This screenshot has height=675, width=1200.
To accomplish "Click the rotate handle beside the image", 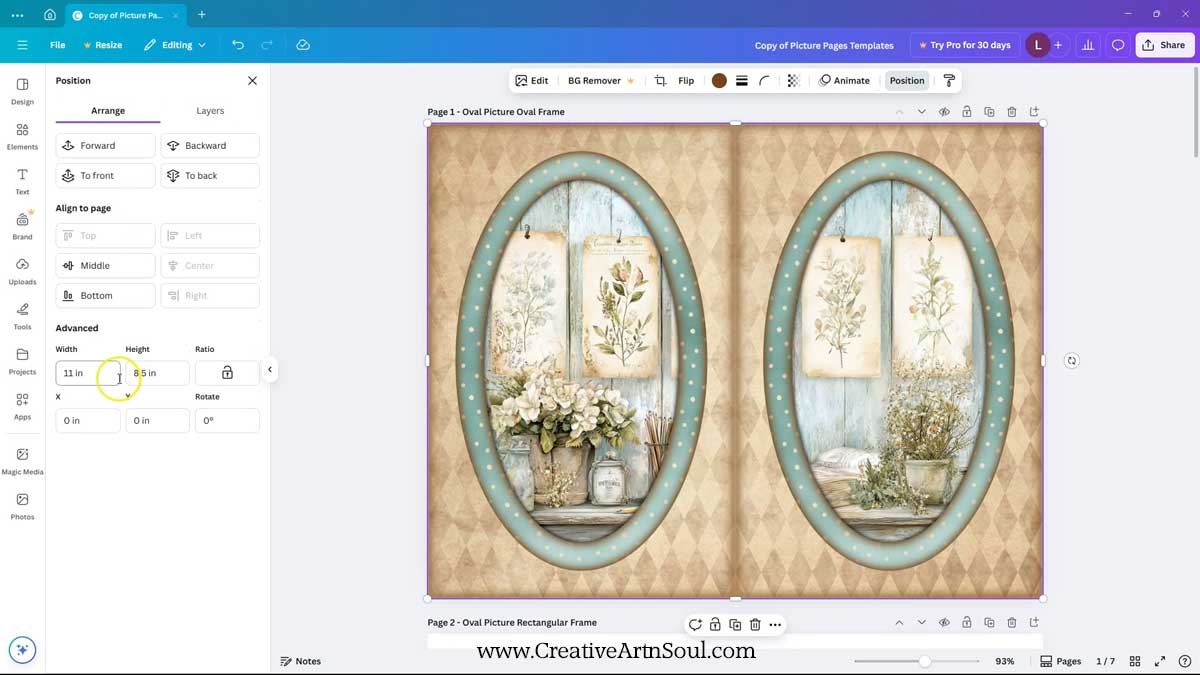I will pos(1071,361).
